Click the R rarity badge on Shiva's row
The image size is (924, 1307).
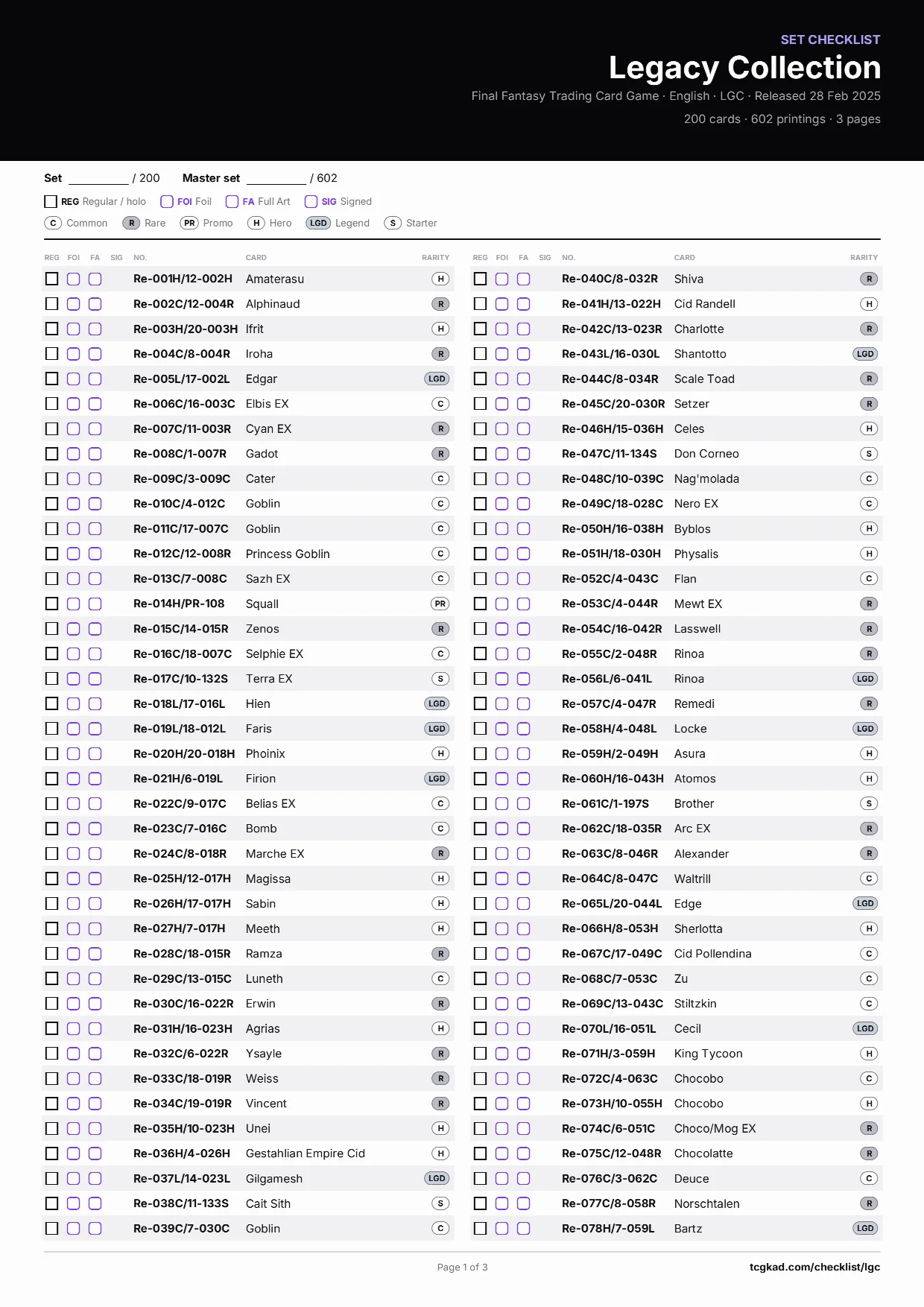pos(869,279)
